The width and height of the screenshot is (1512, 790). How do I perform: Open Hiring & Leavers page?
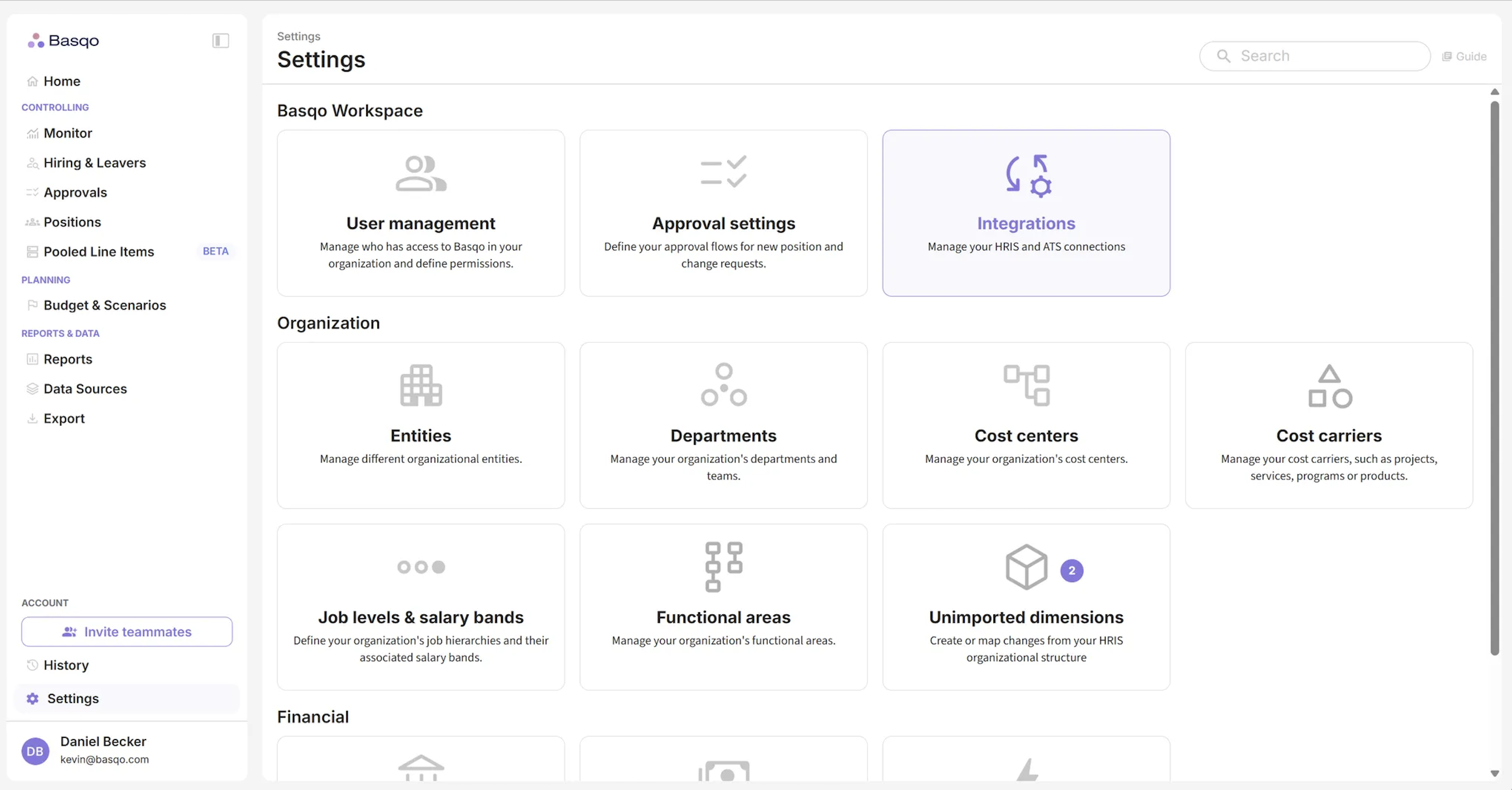click(95, 163)
